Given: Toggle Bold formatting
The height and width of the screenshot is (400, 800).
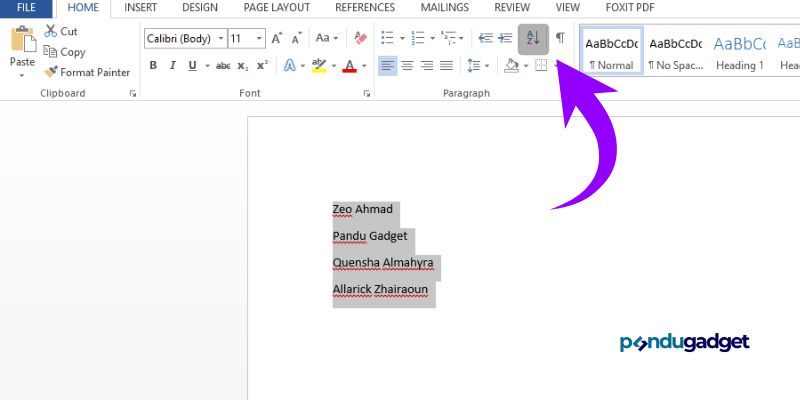Looking at the screenshot, I should click(x=153, y=66).
